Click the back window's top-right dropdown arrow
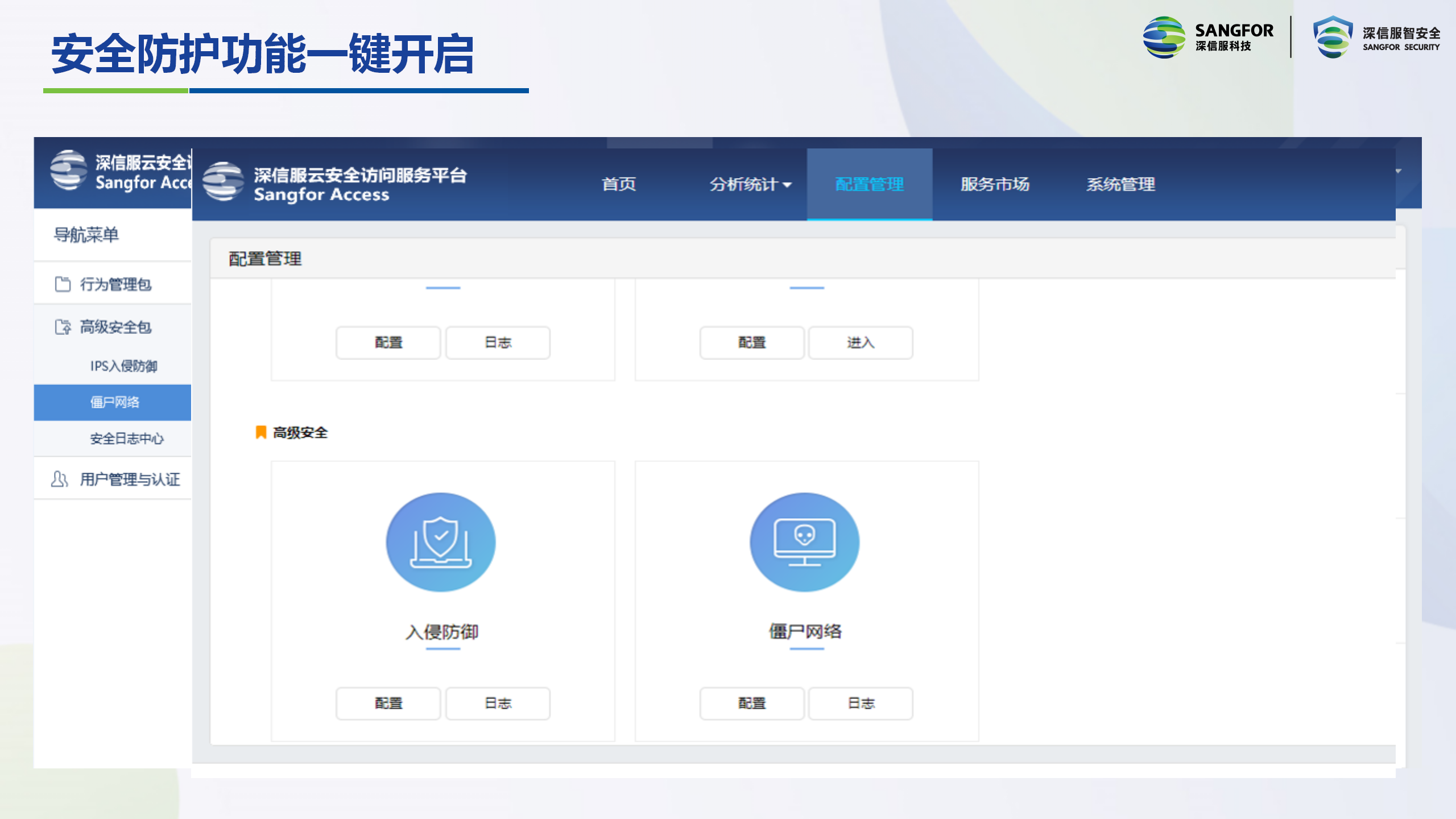 point(1399,171)
